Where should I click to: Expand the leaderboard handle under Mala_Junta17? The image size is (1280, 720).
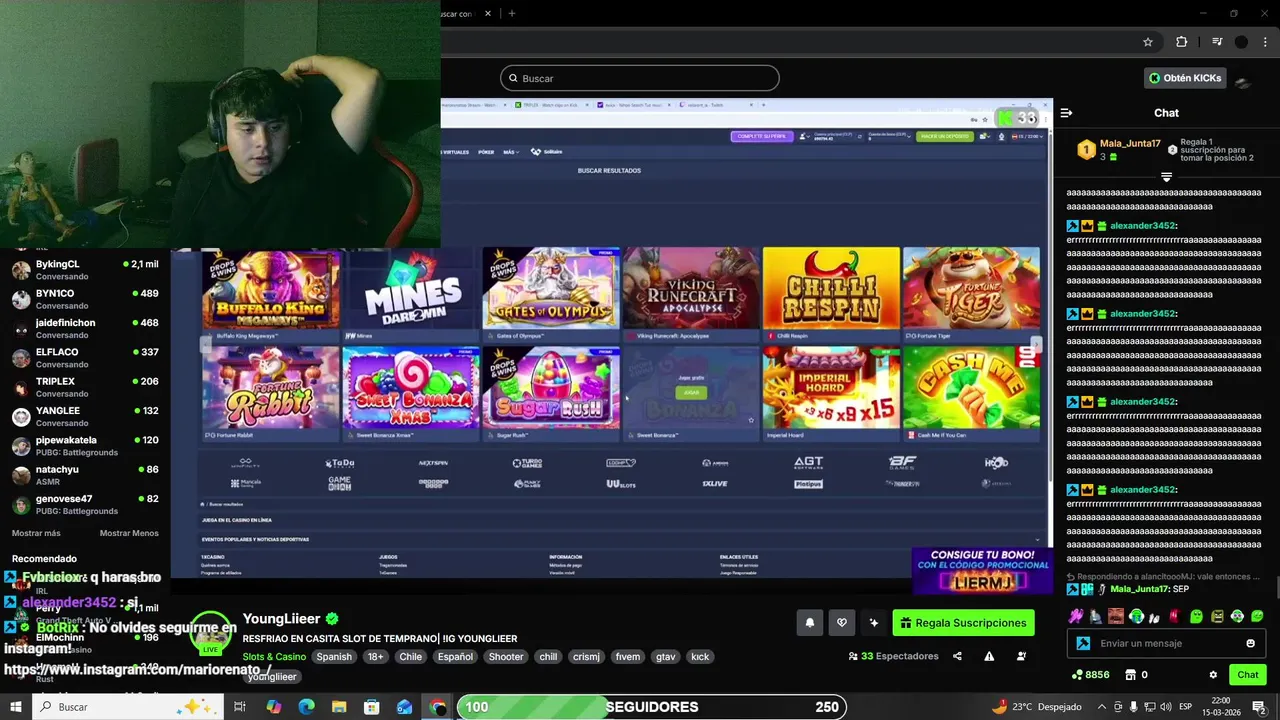point(1166,177)
